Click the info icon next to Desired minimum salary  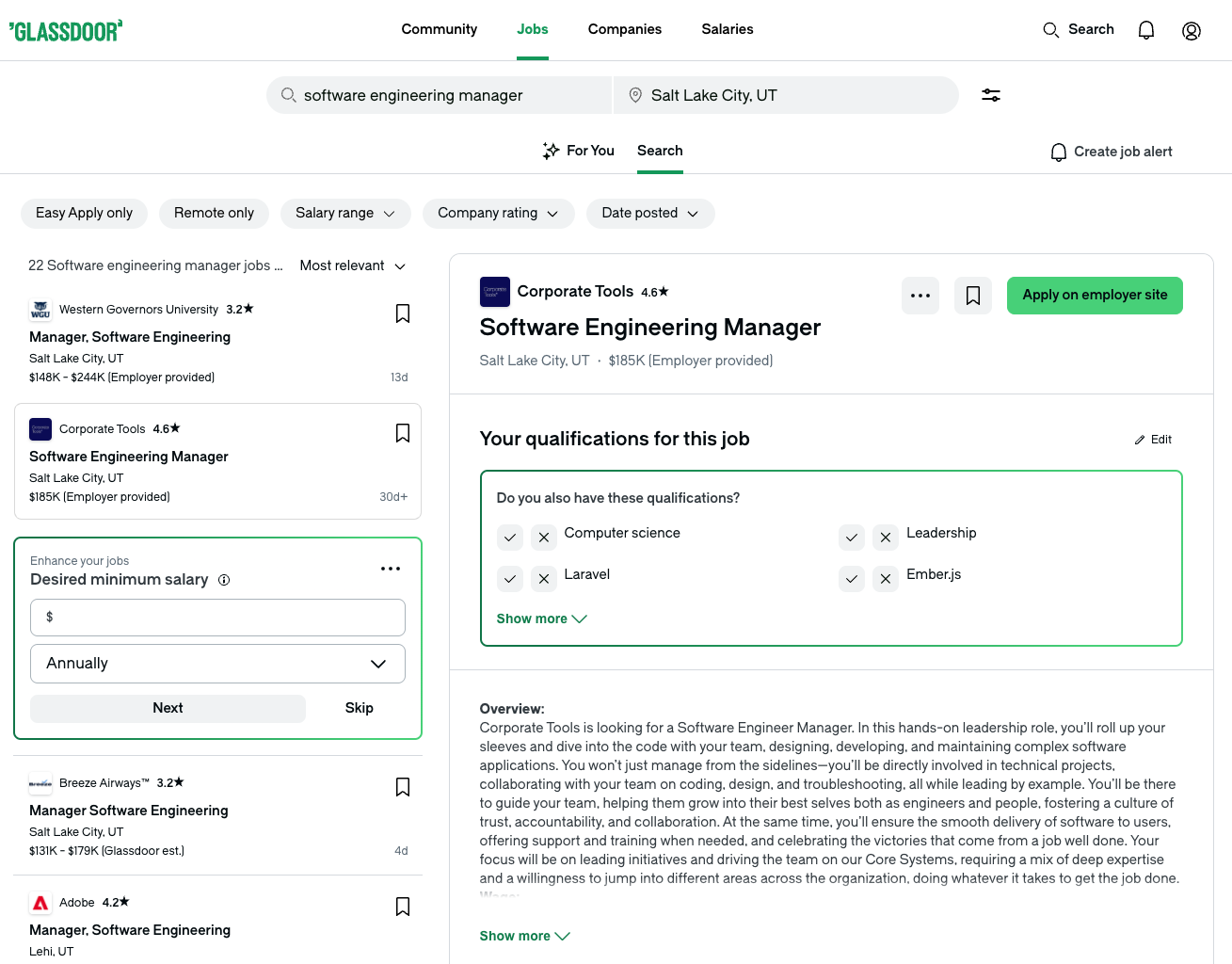click(224, 580)
